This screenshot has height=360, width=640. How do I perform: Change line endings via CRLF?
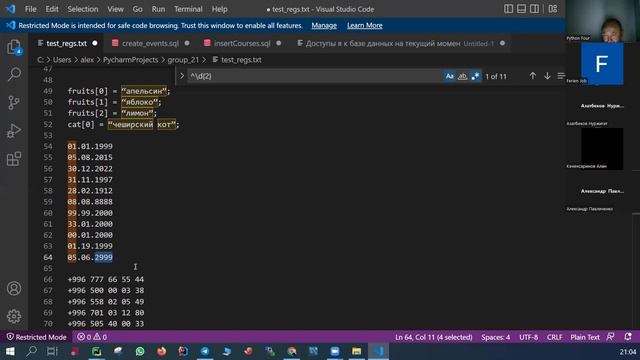pyautogui.click(x=554, y=337)
